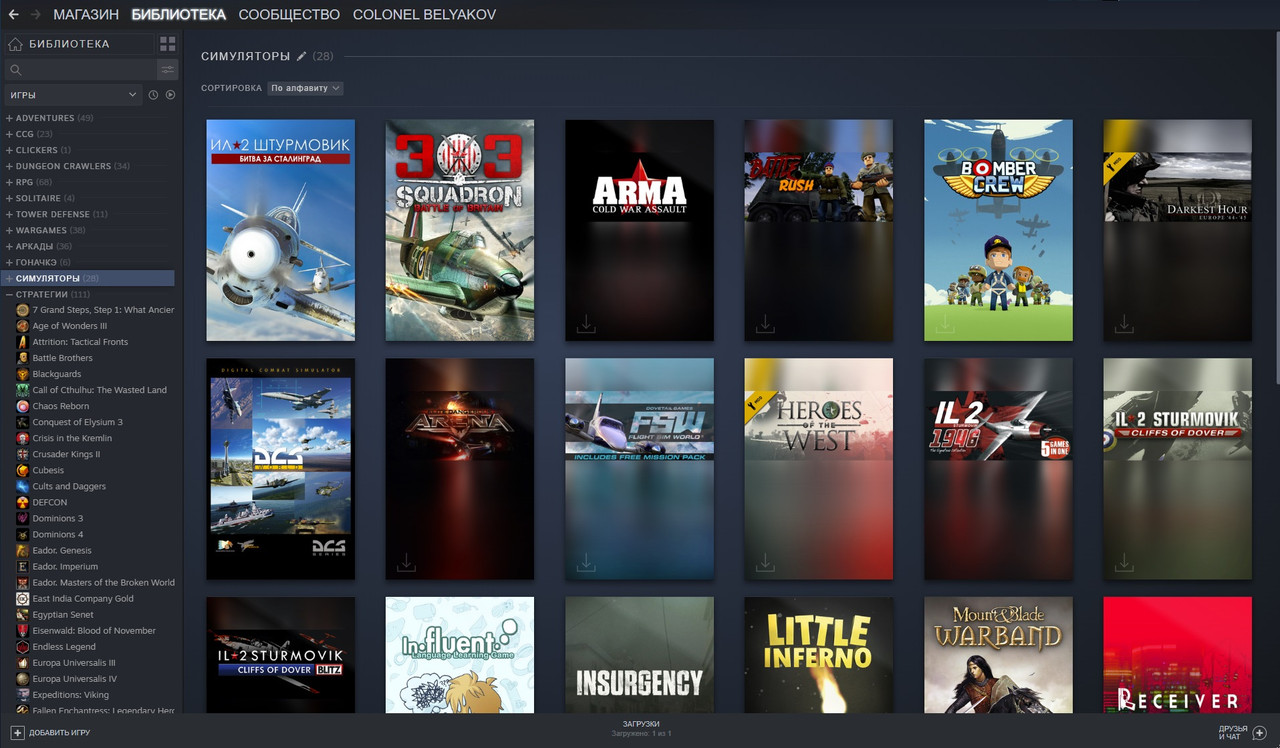
Task: Expand RPG collection
Action: tap(9, 182)
